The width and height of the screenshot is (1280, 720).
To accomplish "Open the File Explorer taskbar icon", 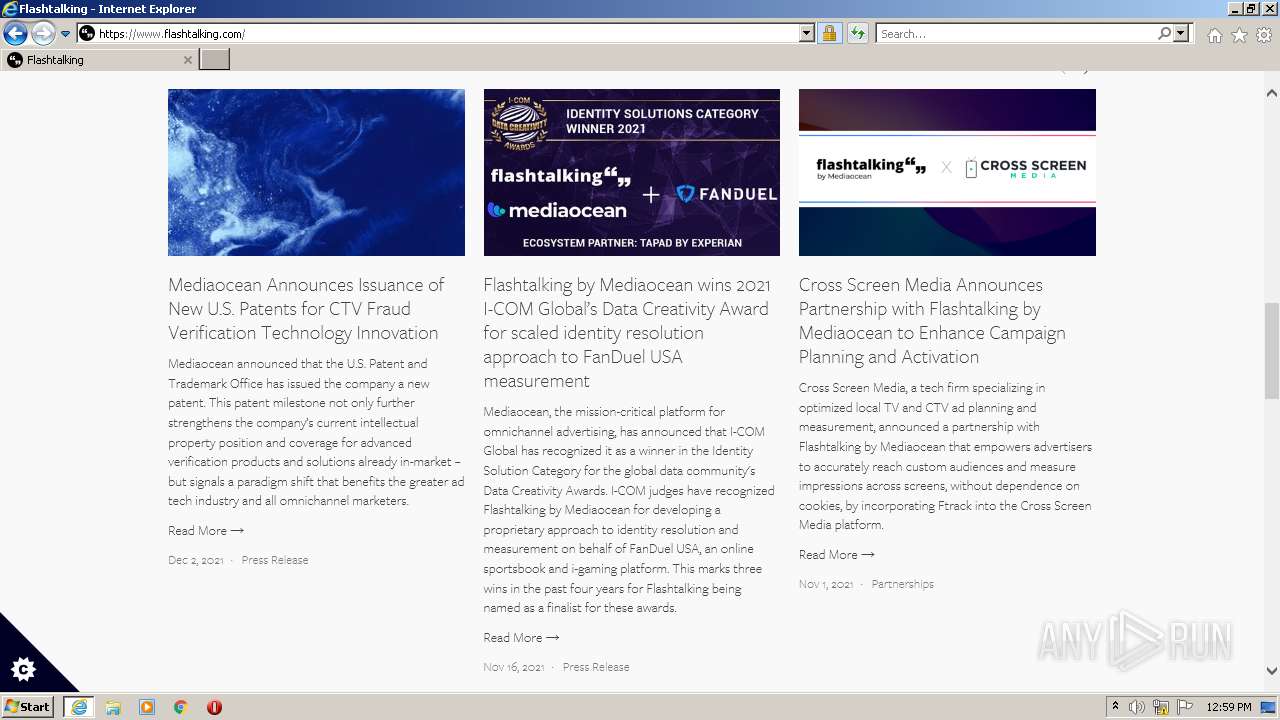I will point(113,707).
